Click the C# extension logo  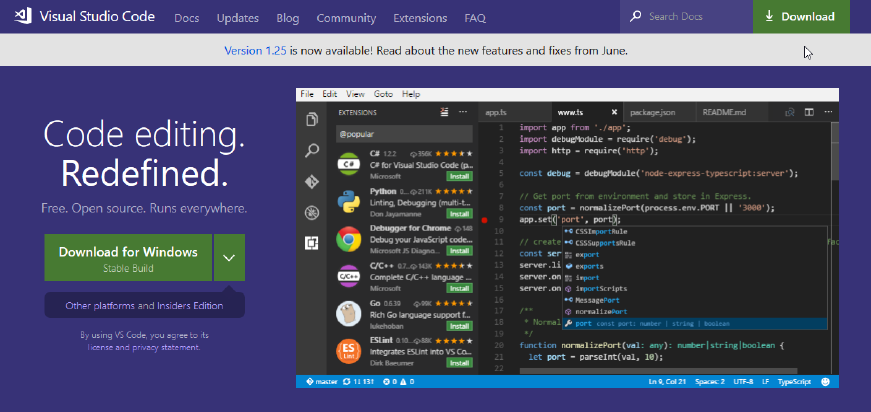[349, 164]
